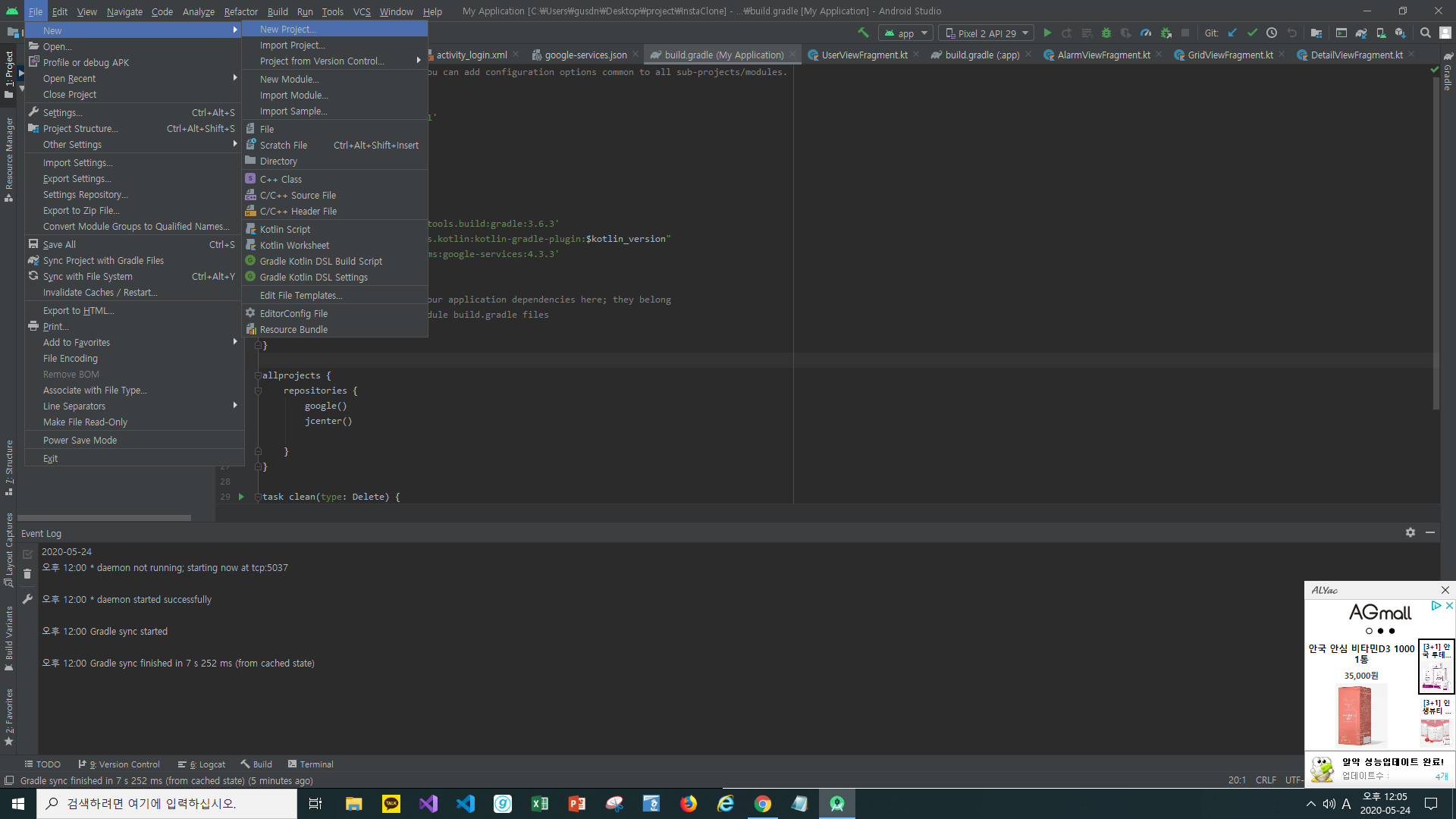The image size is (1456, 819).
Task: Click Git commit checkmark icon
Action: (x=1252, y=33)
